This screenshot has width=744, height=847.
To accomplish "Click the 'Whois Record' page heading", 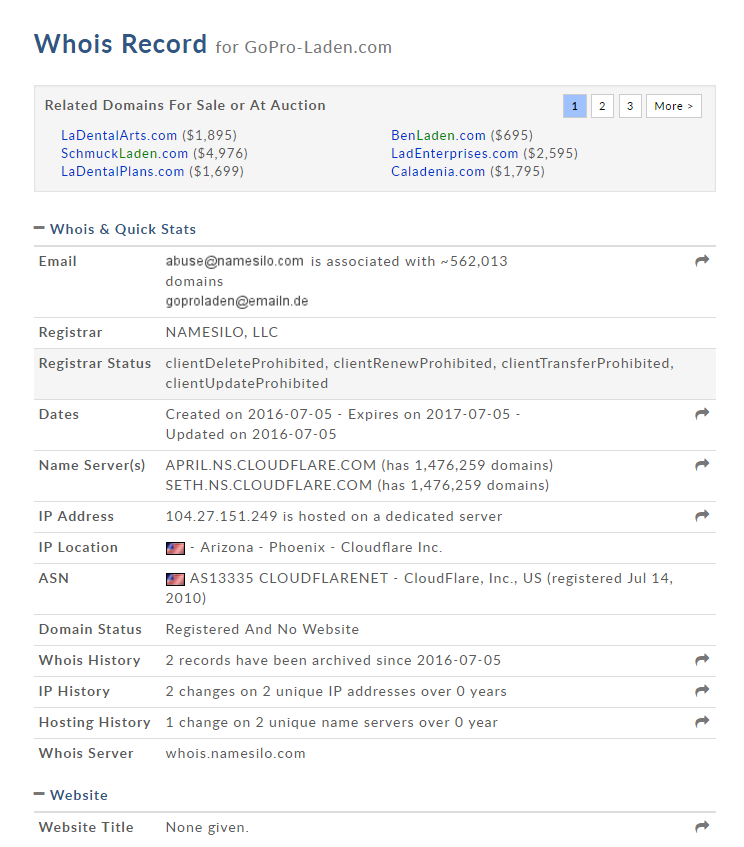I will point(120,44).
